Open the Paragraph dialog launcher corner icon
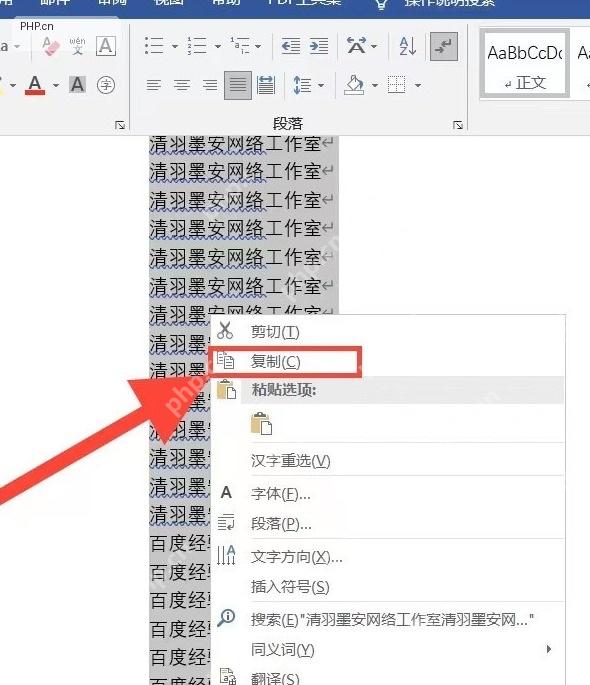 pyautogui.click(x=458, y=125)
